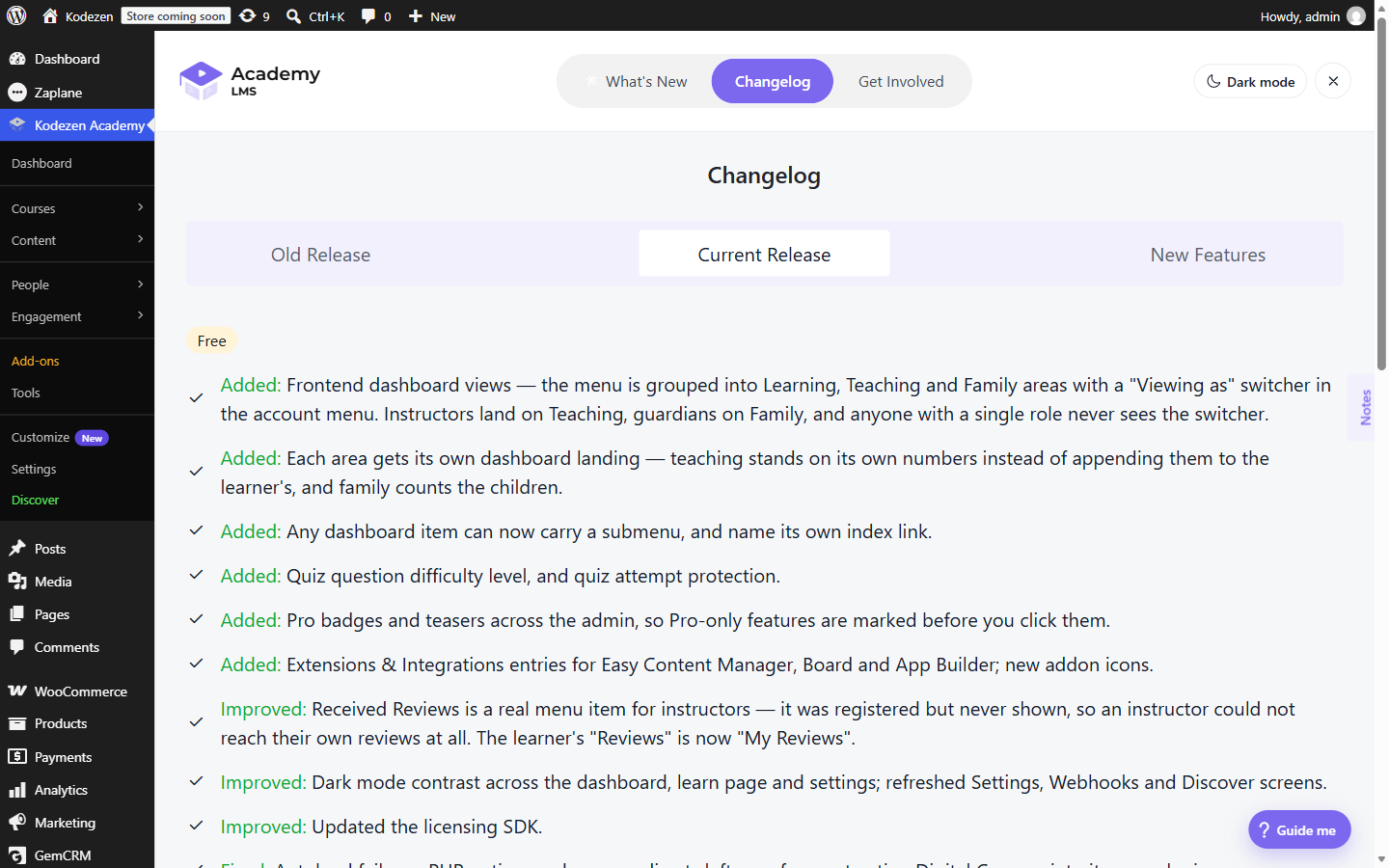Open the Get Involved tab
1389x868 pixels.
tap(901, 81)
